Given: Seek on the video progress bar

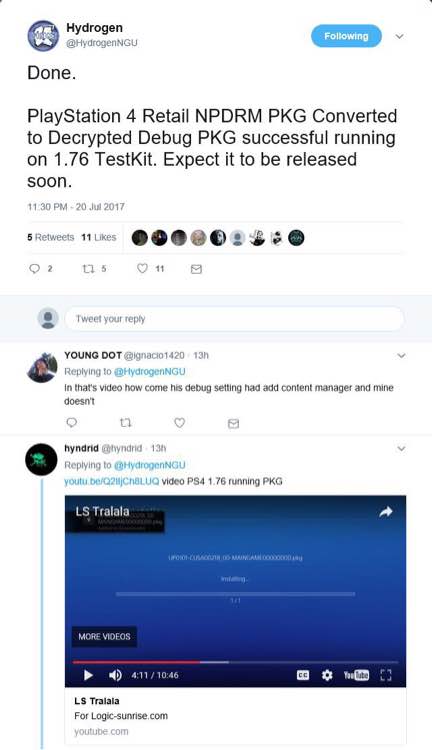Looking at the screenshot, I should pyautogui.click(x=235, y=662).
